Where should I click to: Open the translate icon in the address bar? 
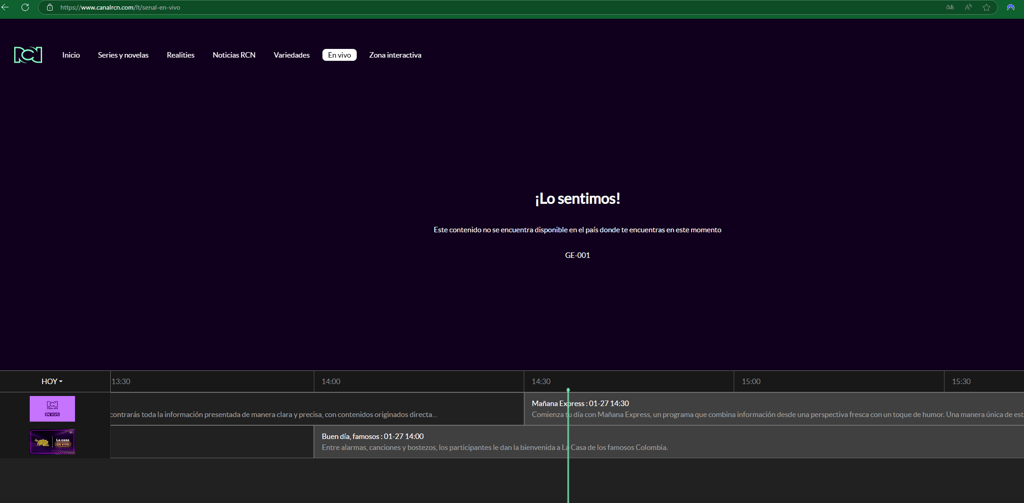(949, 7)
